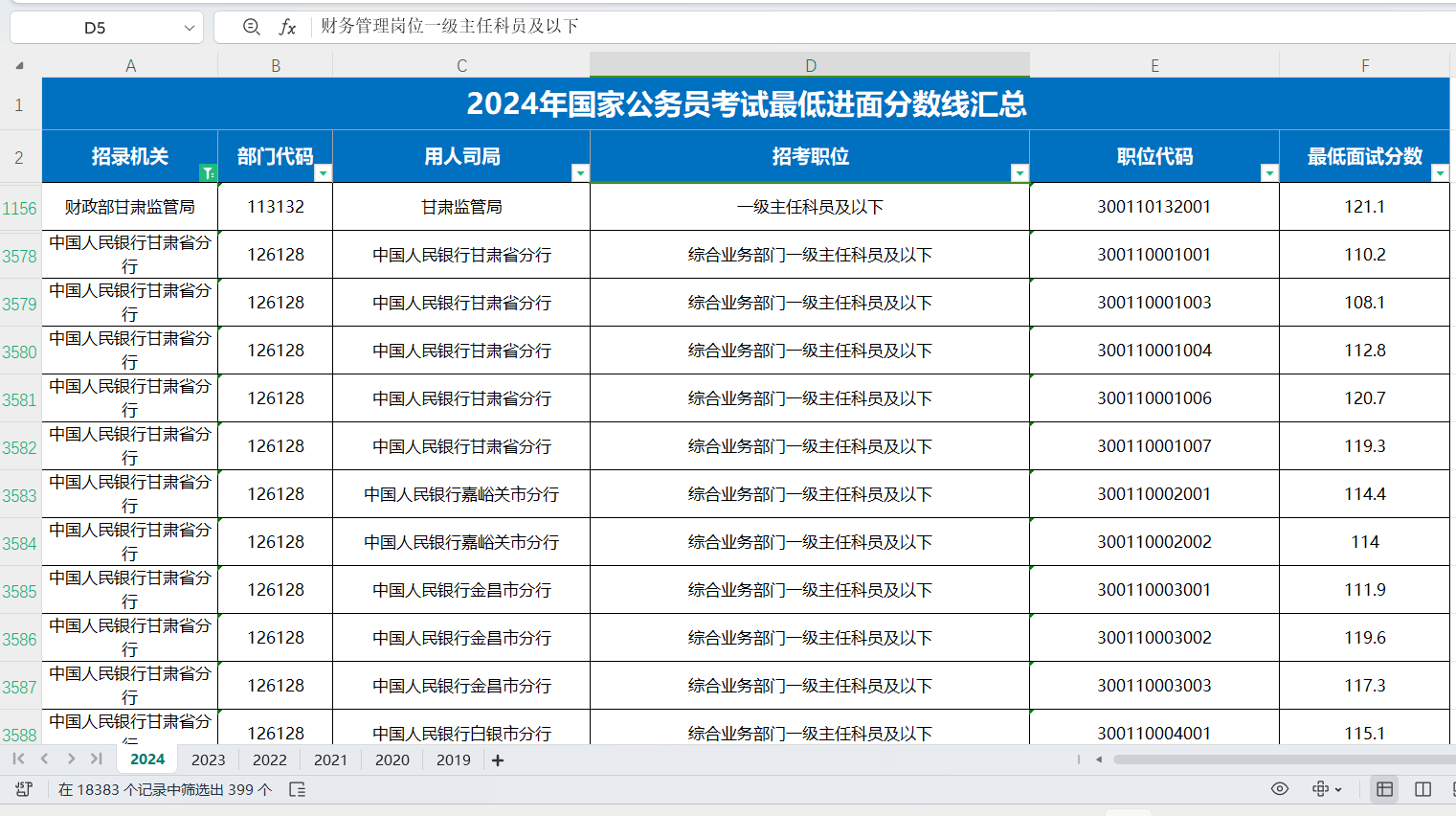
Task: Open filter dropdown for 最低面试分数 column
Action: (x=1440, y=172)
